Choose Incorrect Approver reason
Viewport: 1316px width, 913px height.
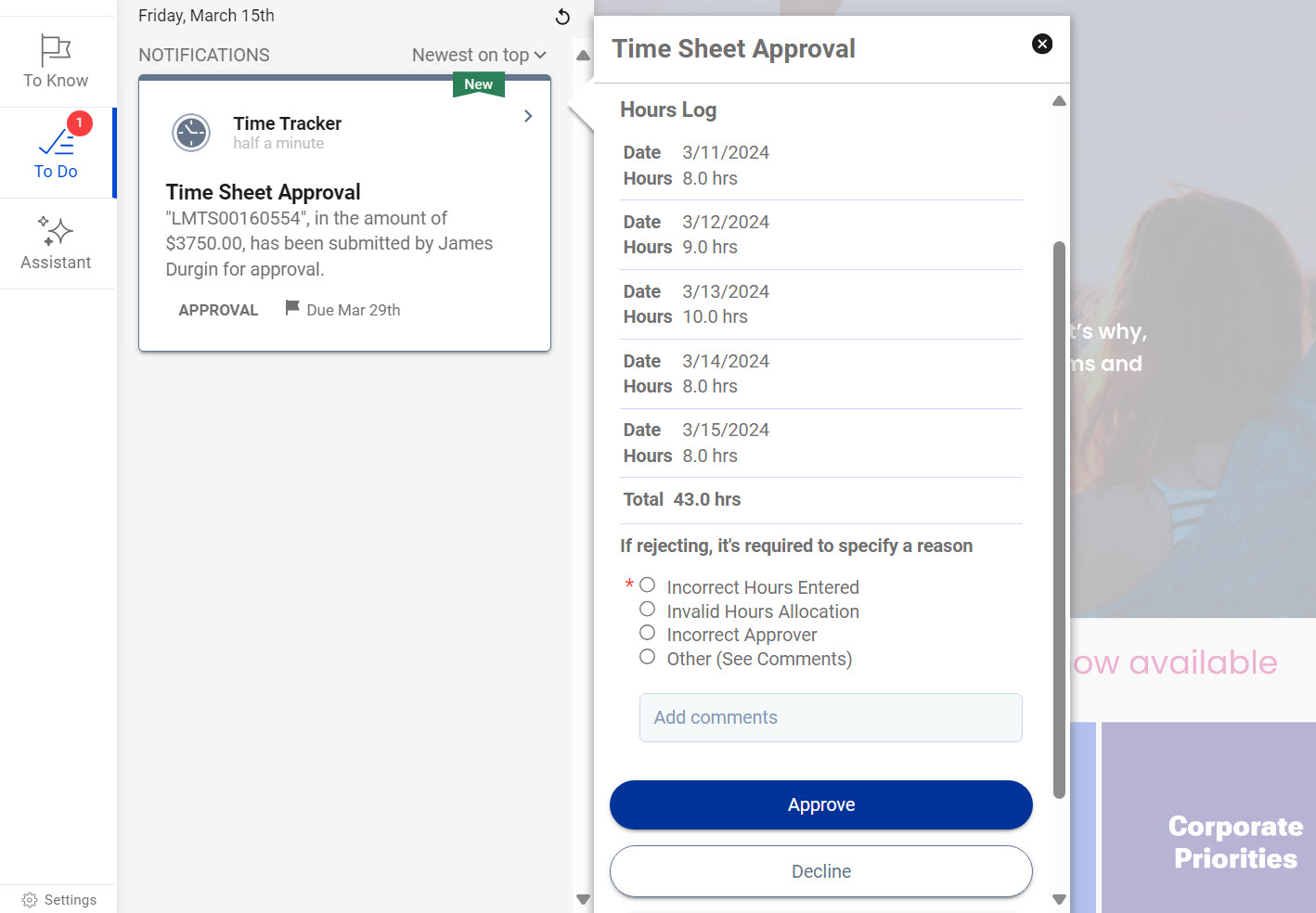coord(647,632)
